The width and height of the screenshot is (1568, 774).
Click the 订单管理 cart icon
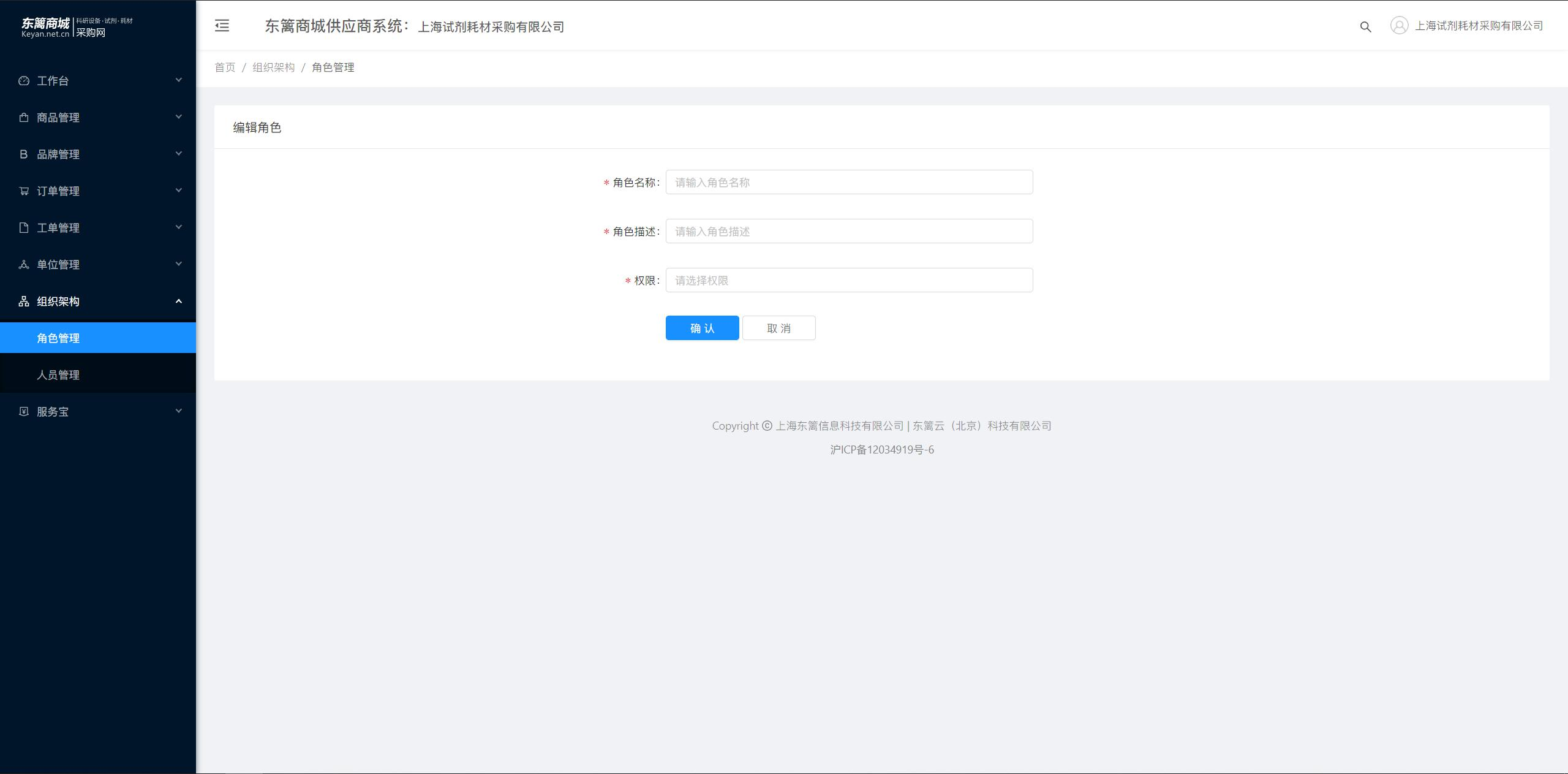coord(24,191)
